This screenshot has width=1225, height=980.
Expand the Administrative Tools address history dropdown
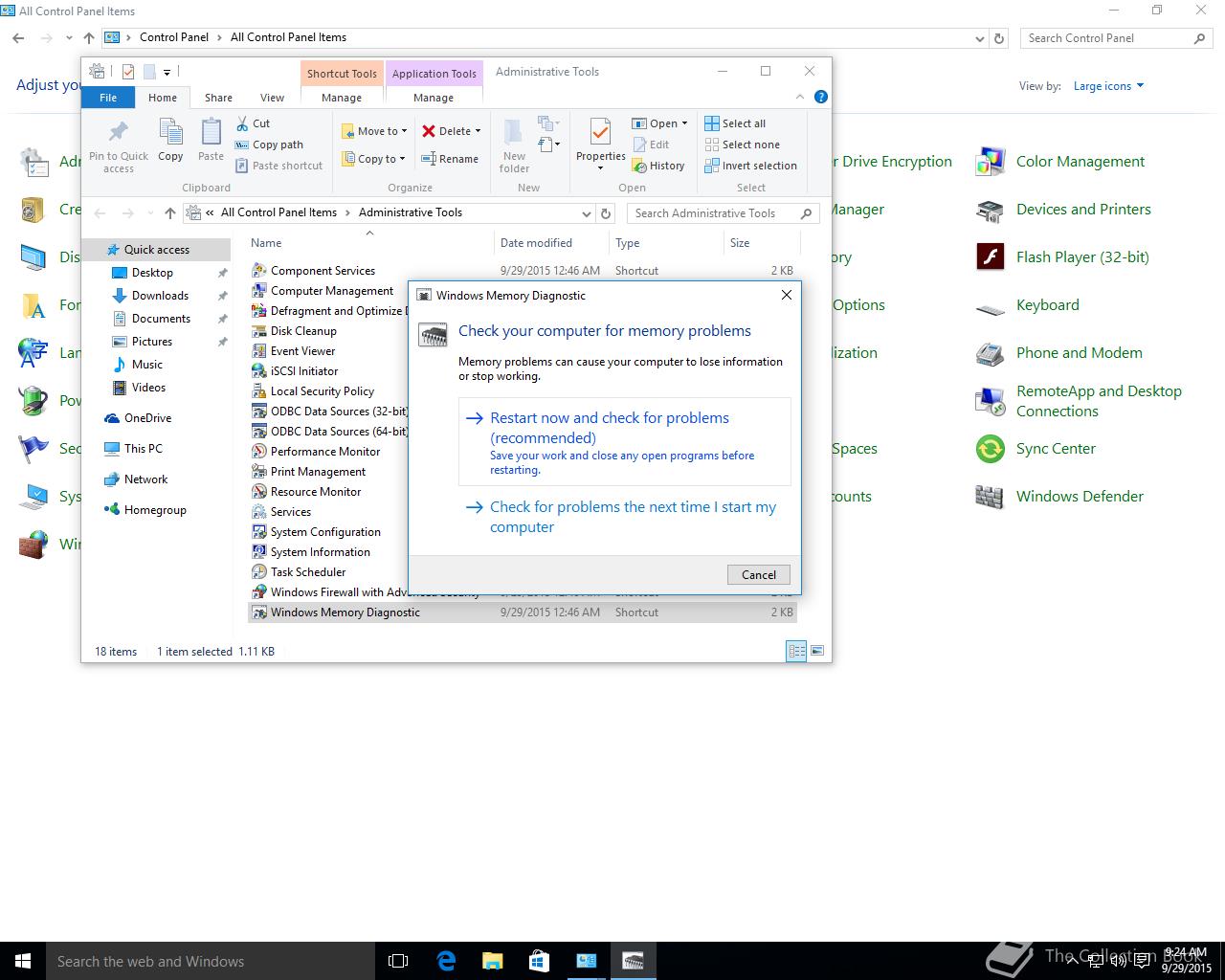pos(586,213)
